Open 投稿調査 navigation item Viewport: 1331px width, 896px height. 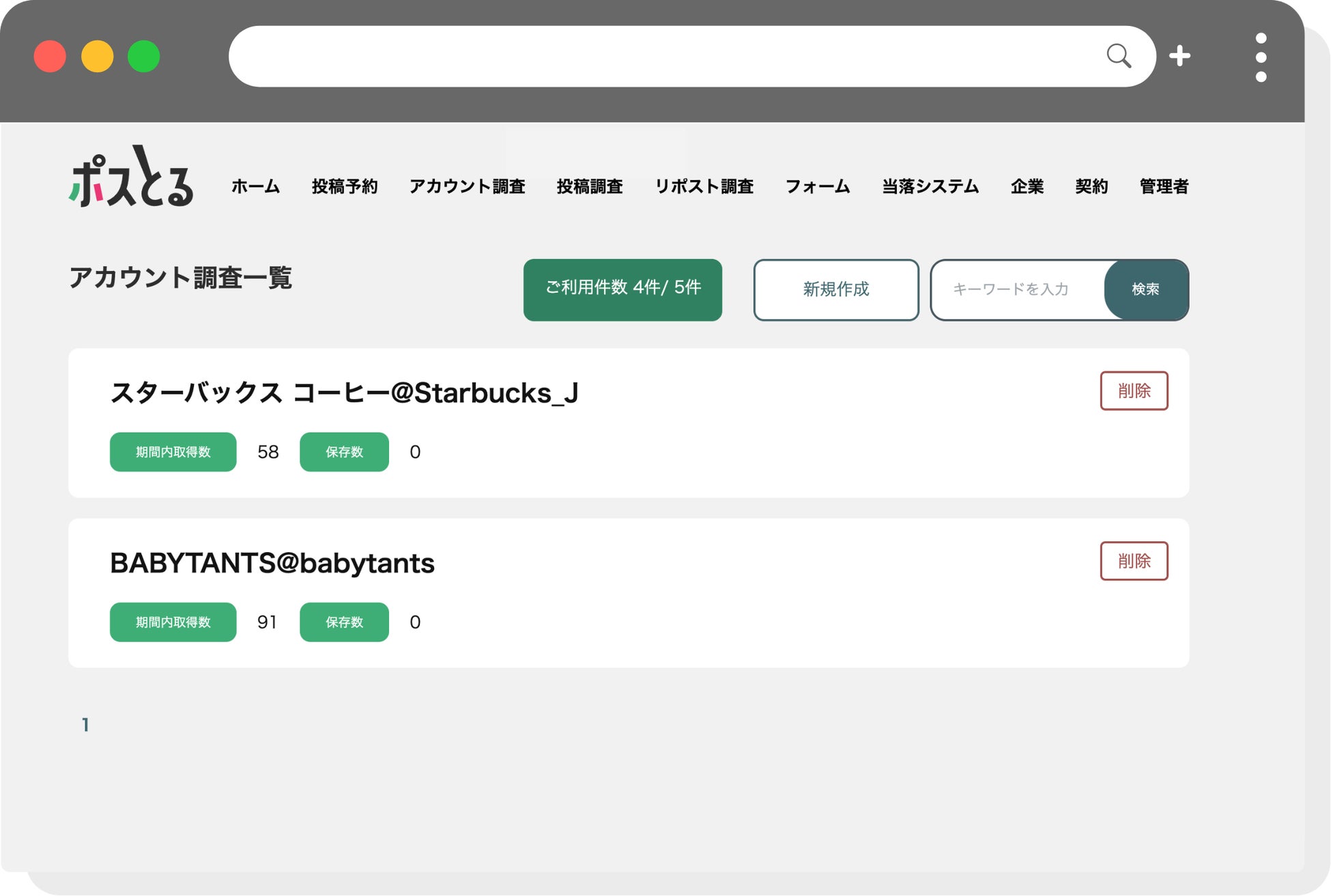coord(590,186)
